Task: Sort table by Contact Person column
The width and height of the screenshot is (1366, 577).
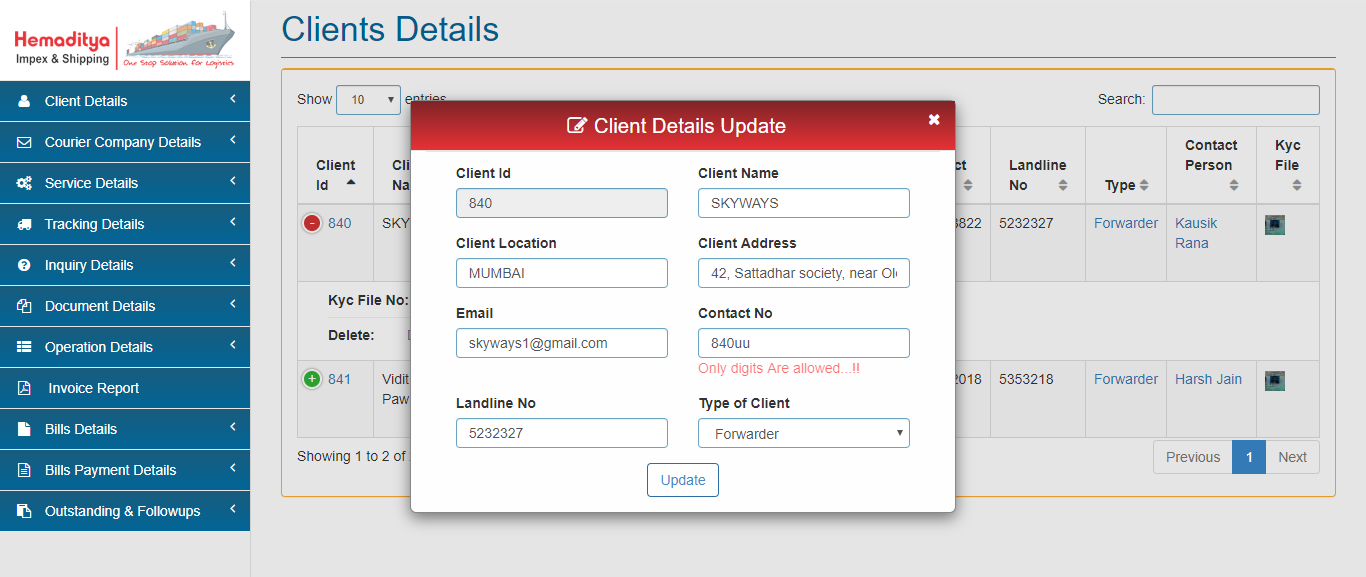Action: point(1210,166)
